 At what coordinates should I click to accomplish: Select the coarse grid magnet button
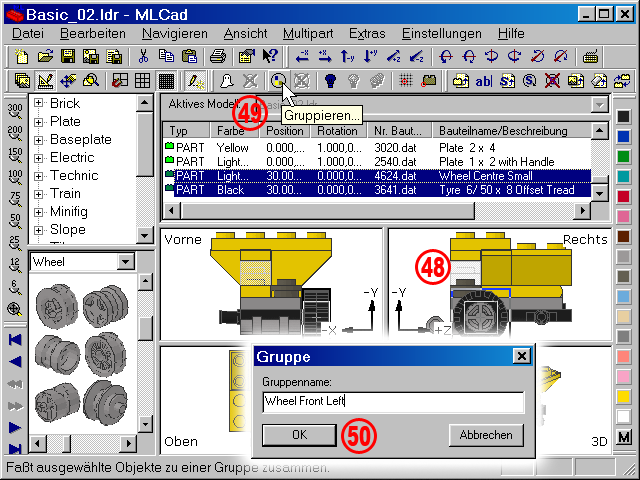pos(119,81)
